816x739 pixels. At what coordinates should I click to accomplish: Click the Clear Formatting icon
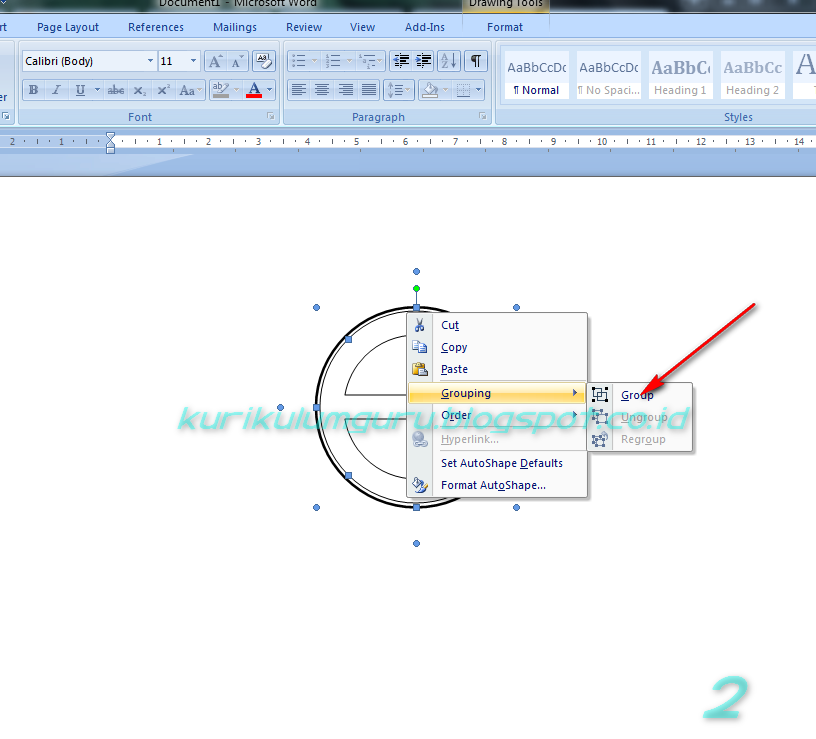[263, 60]
